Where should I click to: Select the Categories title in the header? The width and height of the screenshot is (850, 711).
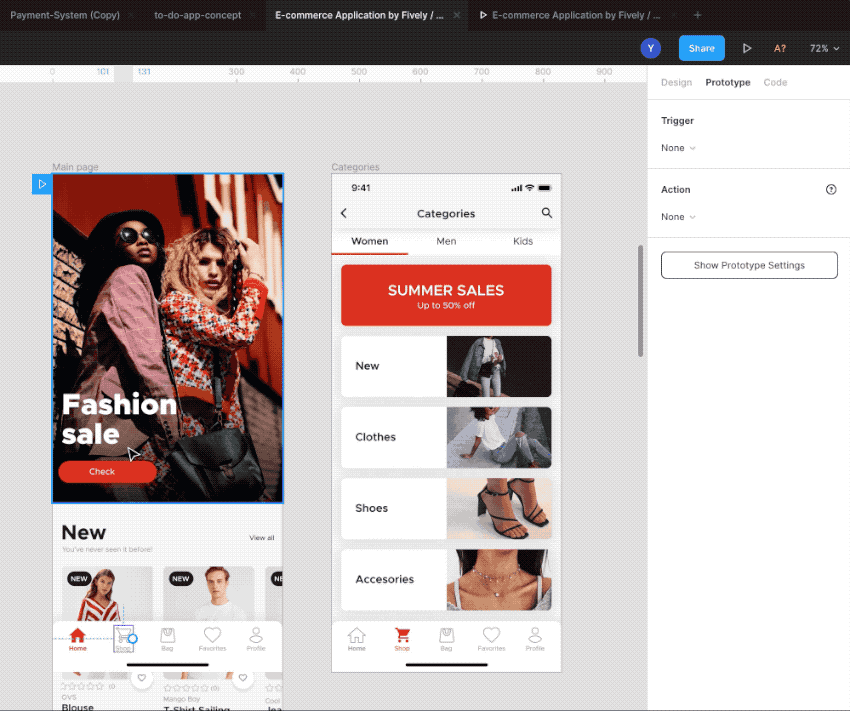[x=446, y=214]
